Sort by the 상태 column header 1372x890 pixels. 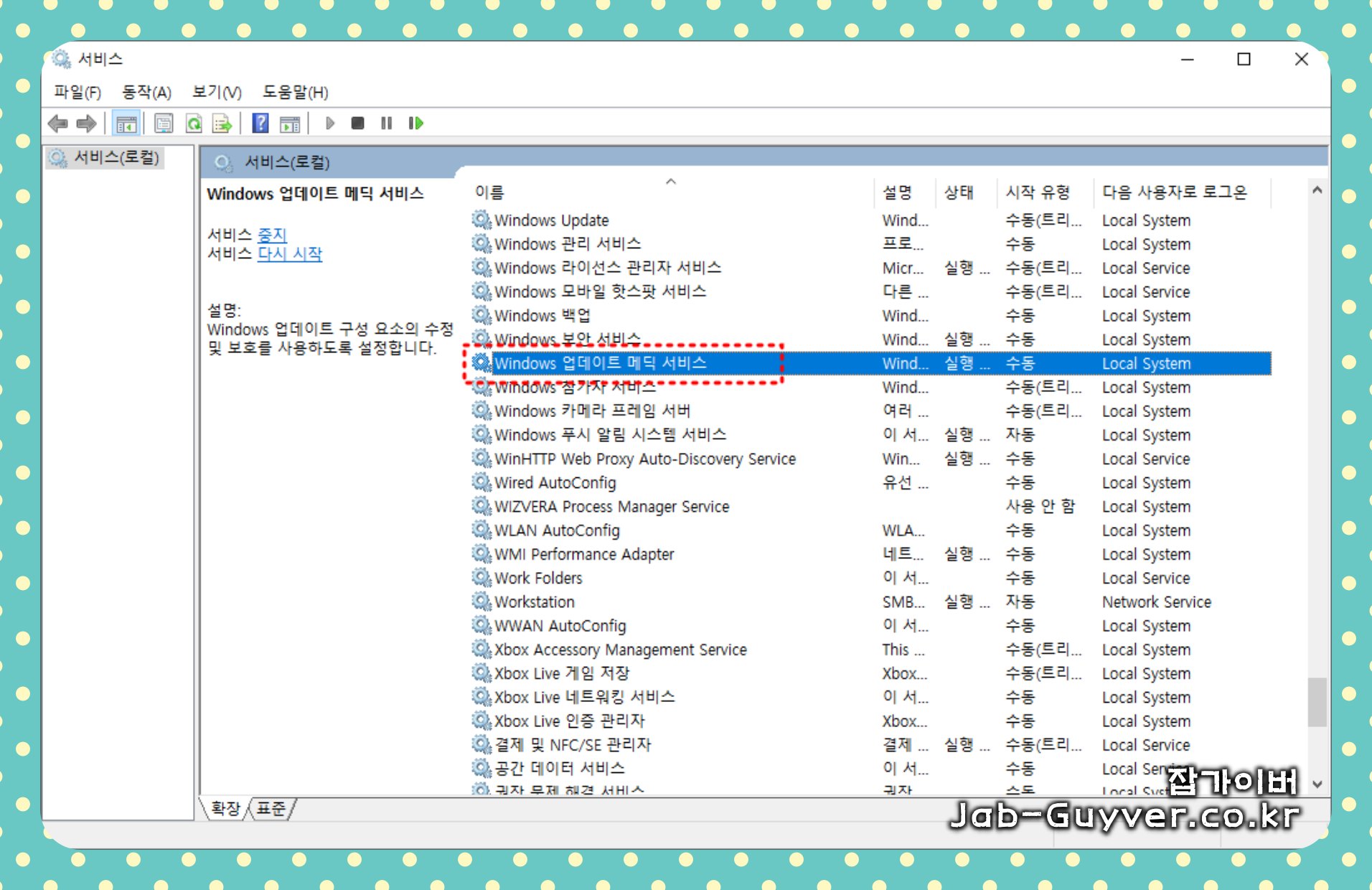pyautogui.click(x=966, y=192)
